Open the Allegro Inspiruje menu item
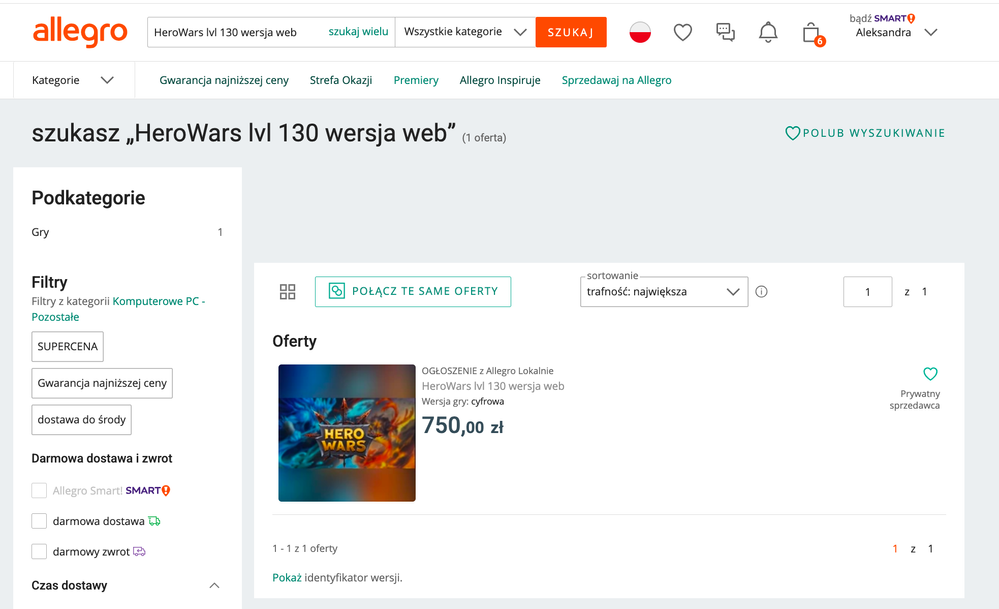Viewport: 999px width, 609px height. tap(500, 80)
